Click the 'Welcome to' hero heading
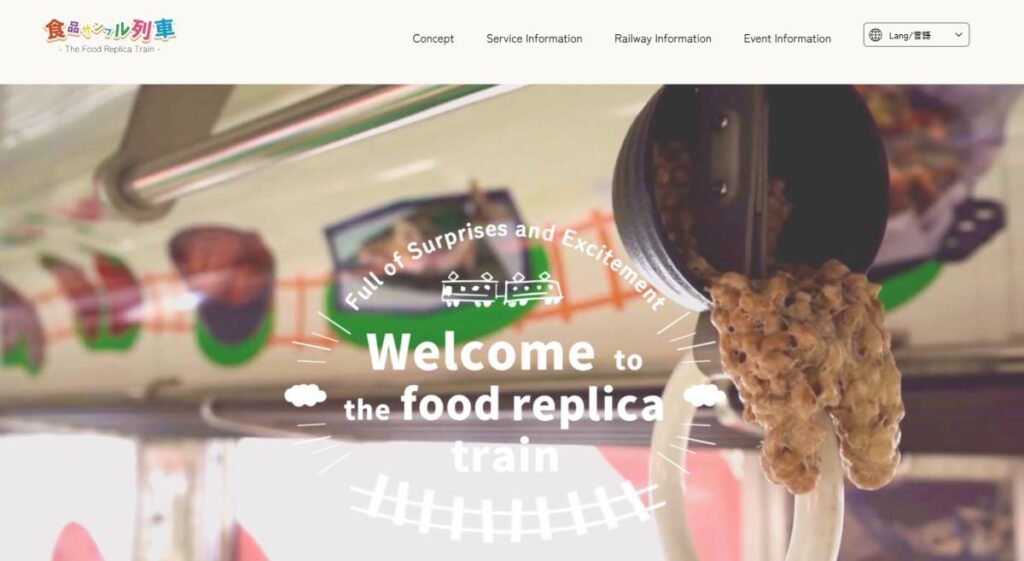Viewport: 1024px width, 561px height. pos(505,352)
